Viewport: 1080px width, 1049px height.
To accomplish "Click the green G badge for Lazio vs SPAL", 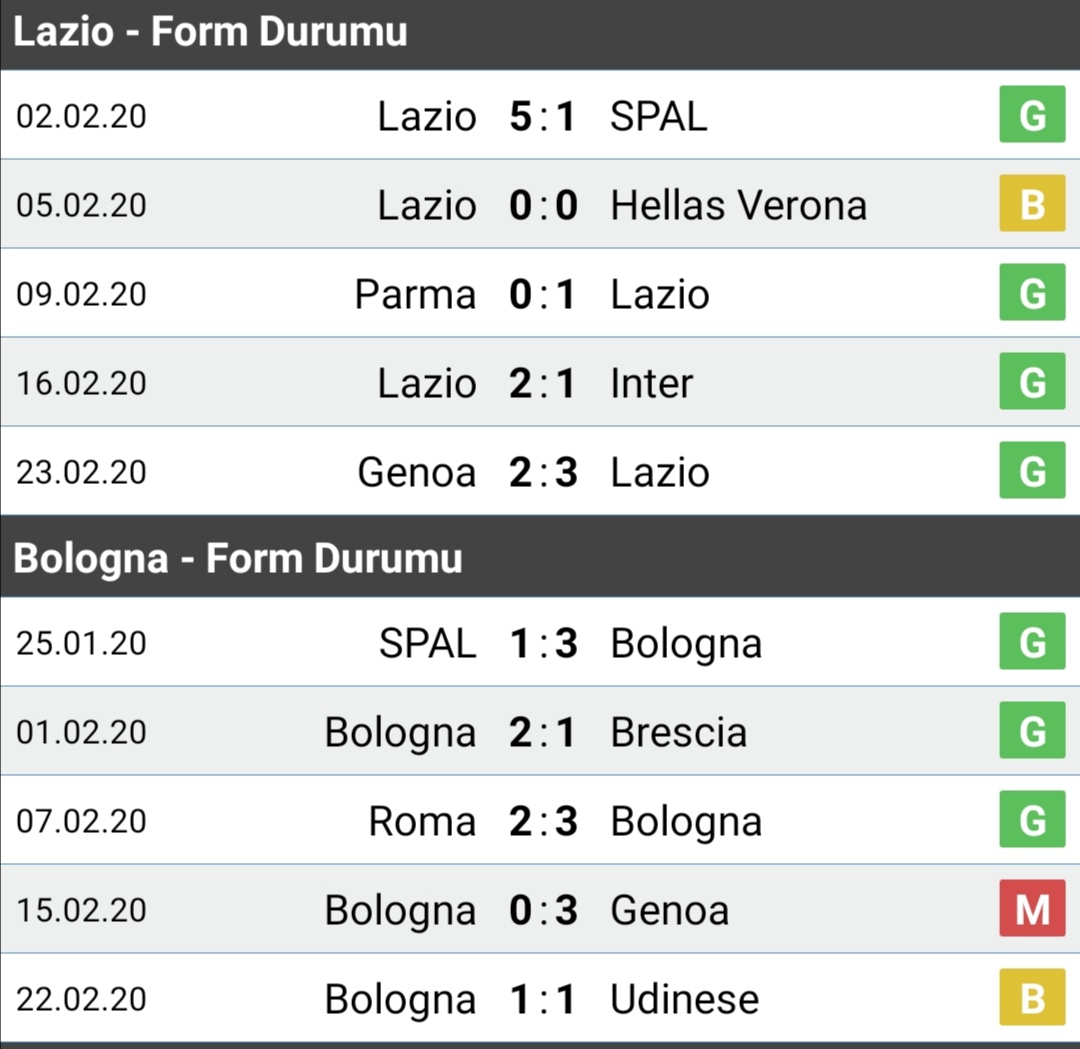I will point(1032,114).
